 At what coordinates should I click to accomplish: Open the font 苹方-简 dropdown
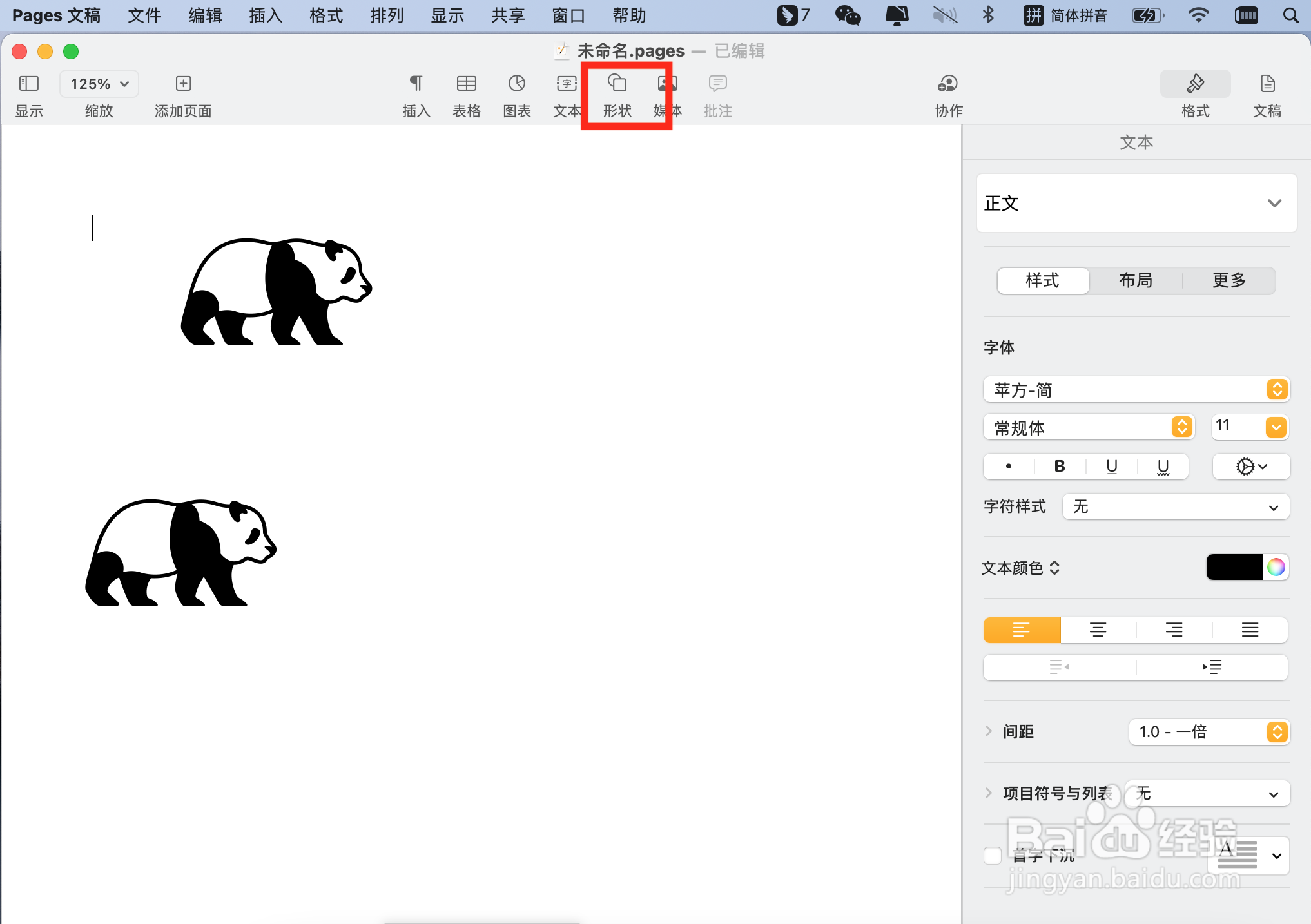tap(1135, 390)
